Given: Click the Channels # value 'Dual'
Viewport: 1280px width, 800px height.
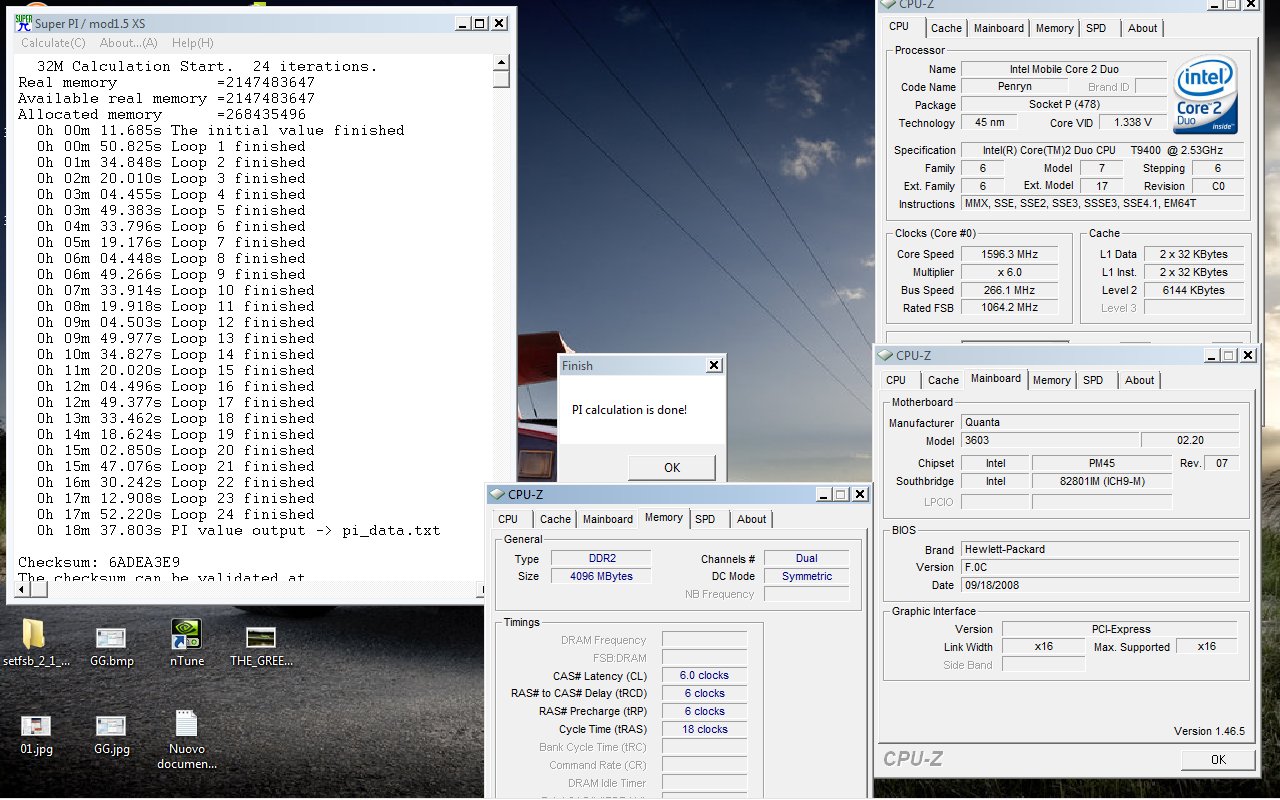Looking at the screenshot, I should [806, 558].
